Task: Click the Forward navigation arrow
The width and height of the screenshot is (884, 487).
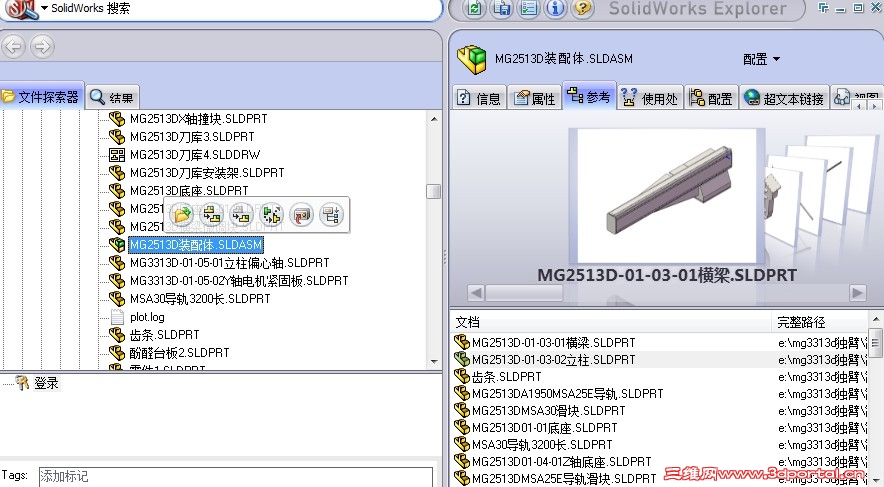Action: [x=42, y=46]
